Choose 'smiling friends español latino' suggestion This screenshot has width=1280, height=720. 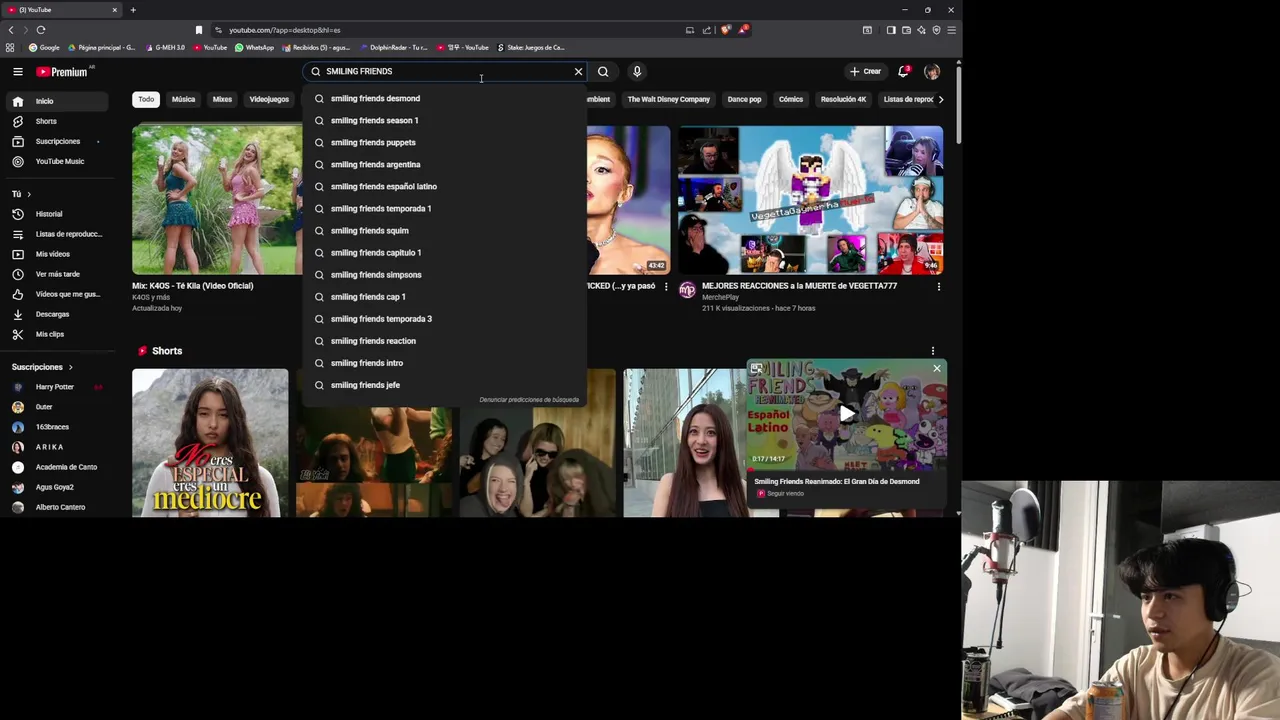(x=444, y=186)
